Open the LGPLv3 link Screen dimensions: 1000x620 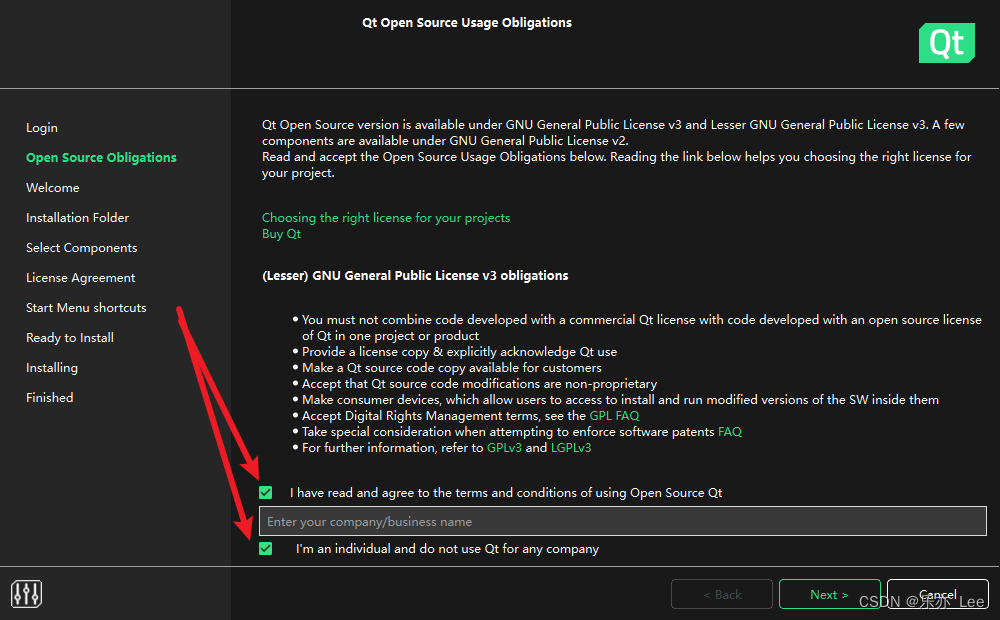pos(571,447)
